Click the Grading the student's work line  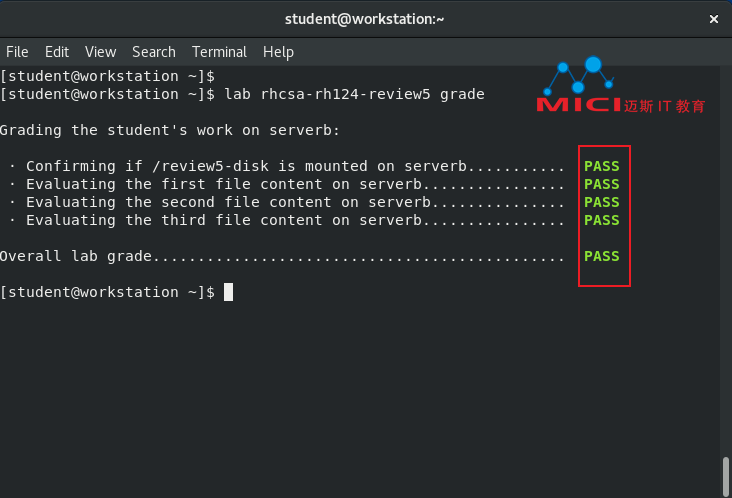[x=170, y=130]
